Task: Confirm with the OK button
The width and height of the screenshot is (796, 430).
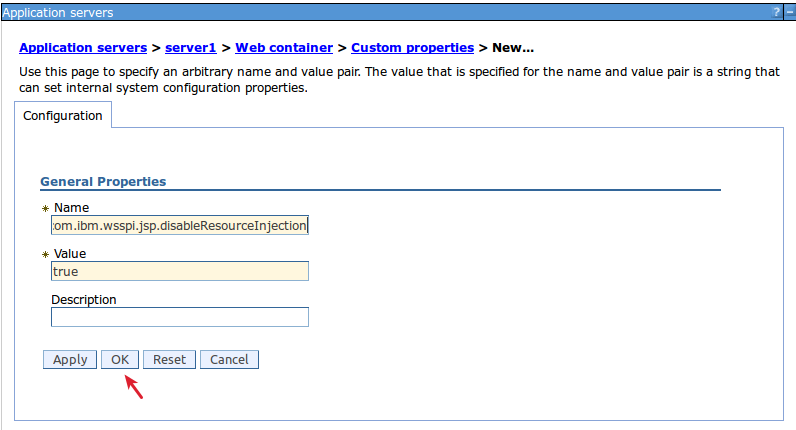Action: [120, 360]
